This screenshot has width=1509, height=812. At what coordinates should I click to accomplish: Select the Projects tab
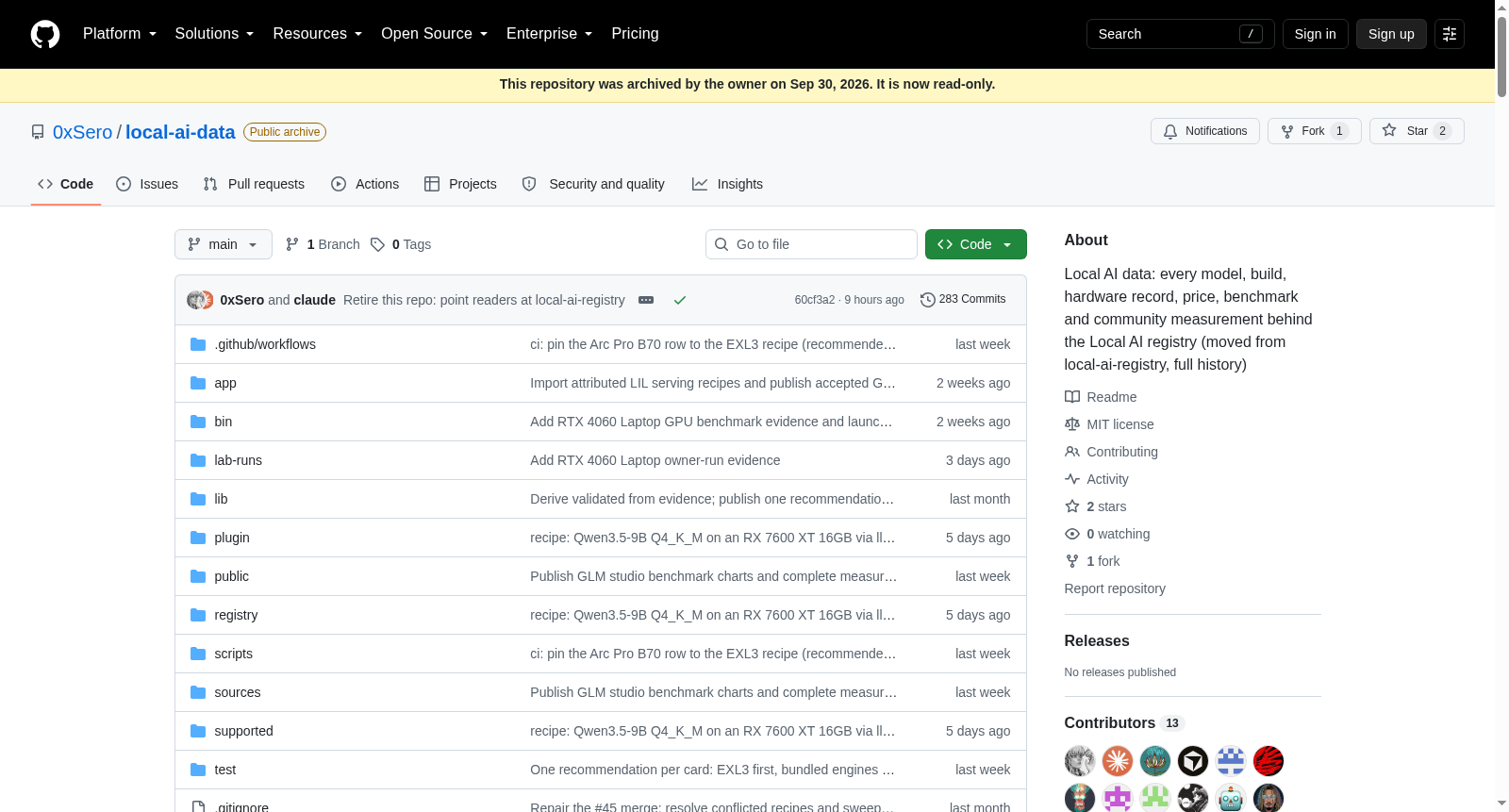coord(460,184)
